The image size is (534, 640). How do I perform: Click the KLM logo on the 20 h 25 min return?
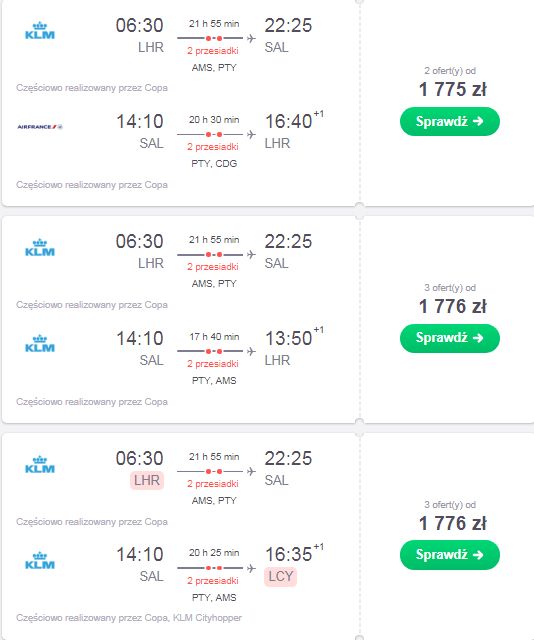(x=40, y=560)
